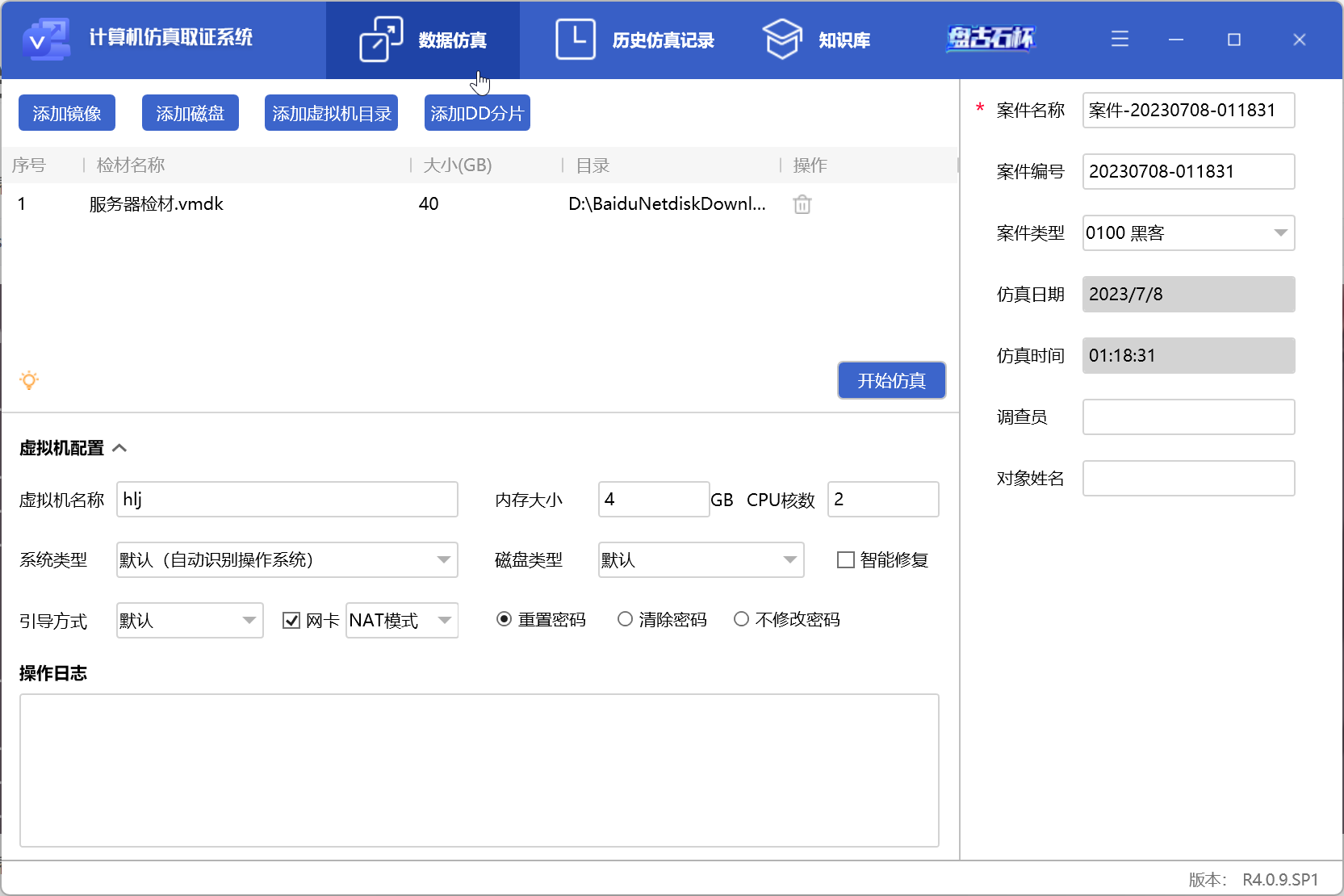
Task: Click 对象姓名 input field
Action: pos(1189,478)
